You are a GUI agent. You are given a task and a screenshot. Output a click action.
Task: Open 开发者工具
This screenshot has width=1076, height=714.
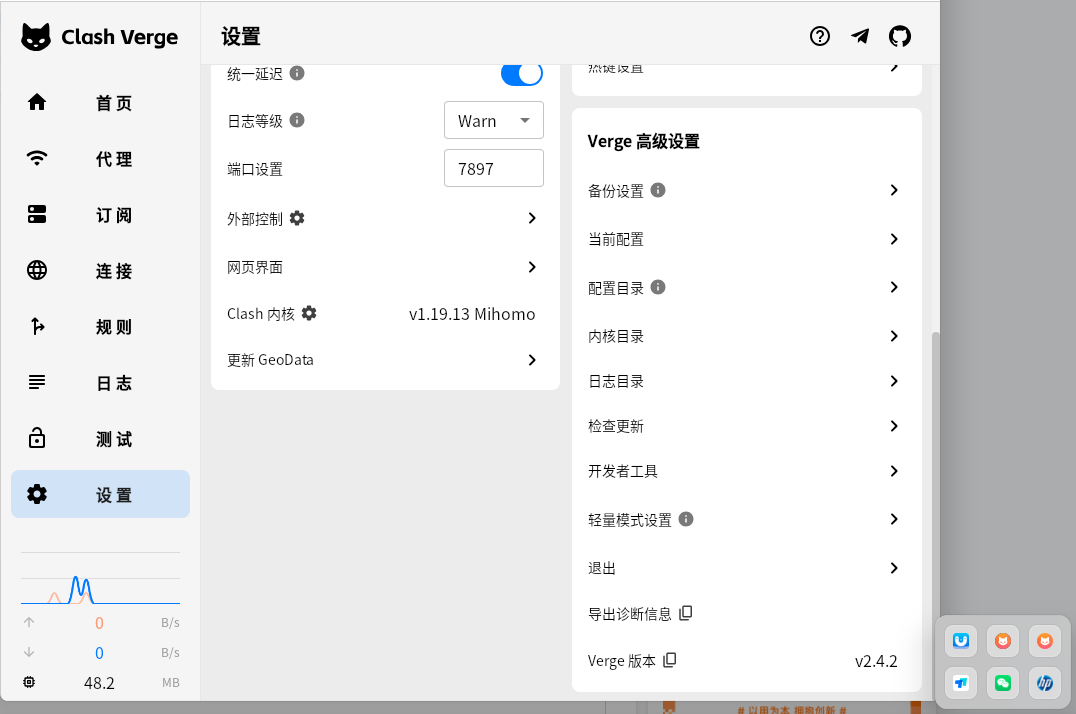[747, 471]
